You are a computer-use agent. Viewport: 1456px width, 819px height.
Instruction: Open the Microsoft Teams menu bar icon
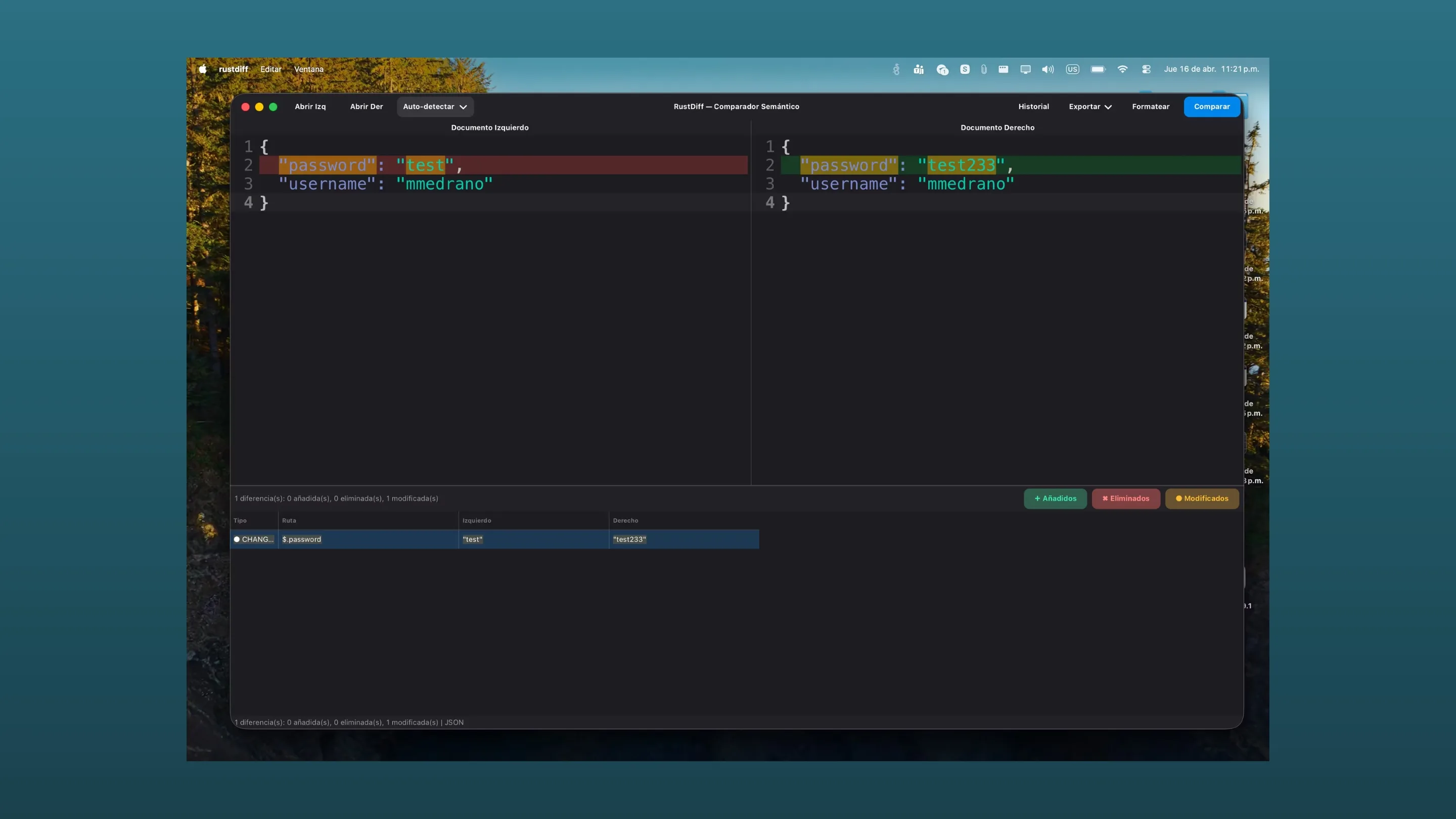pos(919,69)
